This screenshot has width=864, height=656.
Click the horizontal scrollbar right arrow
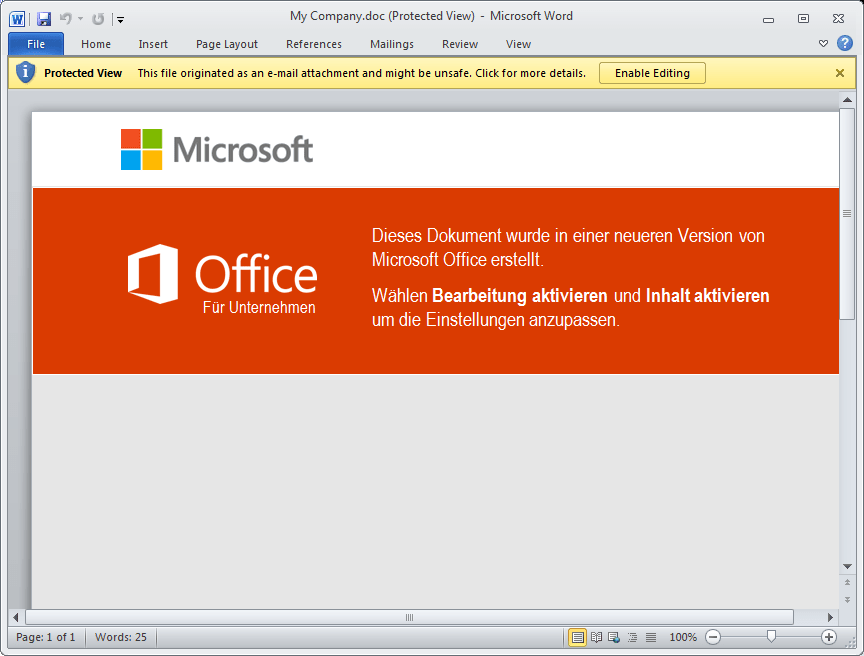click(x=830, y=617)
